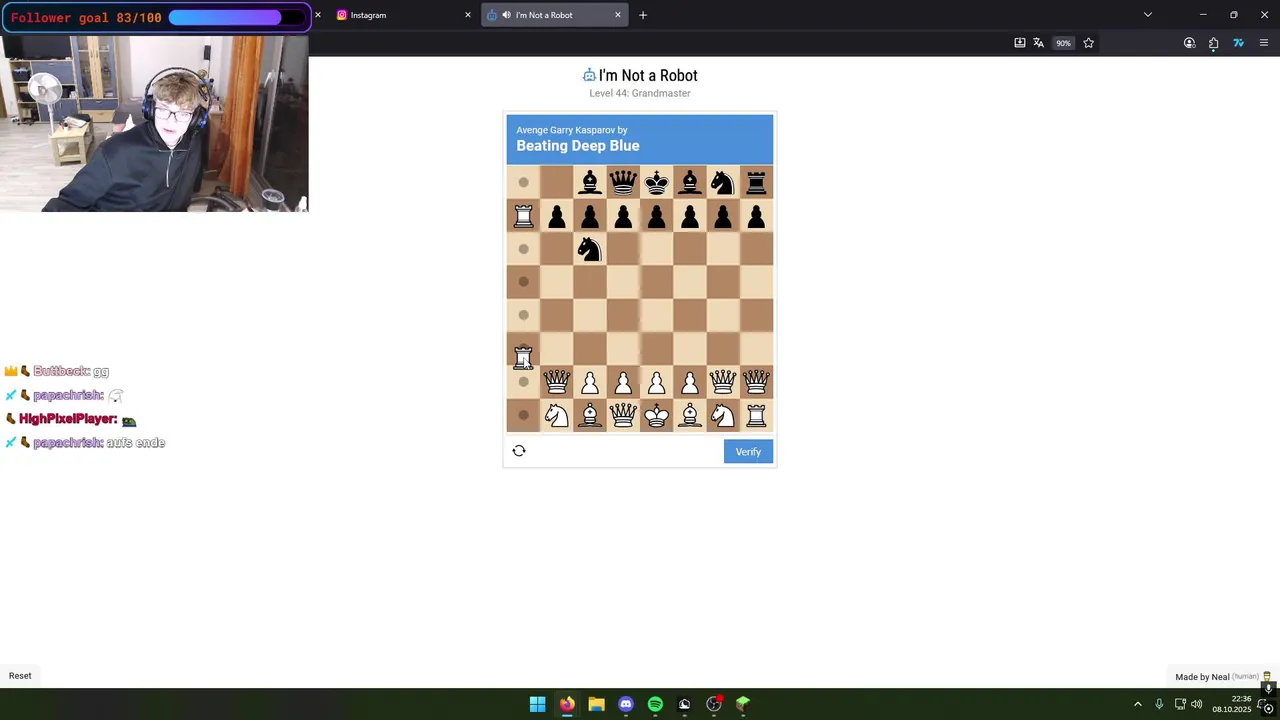The image size is (1280, 720).
Task: Click the install app icon in address bar
Action: (1019, 43)
